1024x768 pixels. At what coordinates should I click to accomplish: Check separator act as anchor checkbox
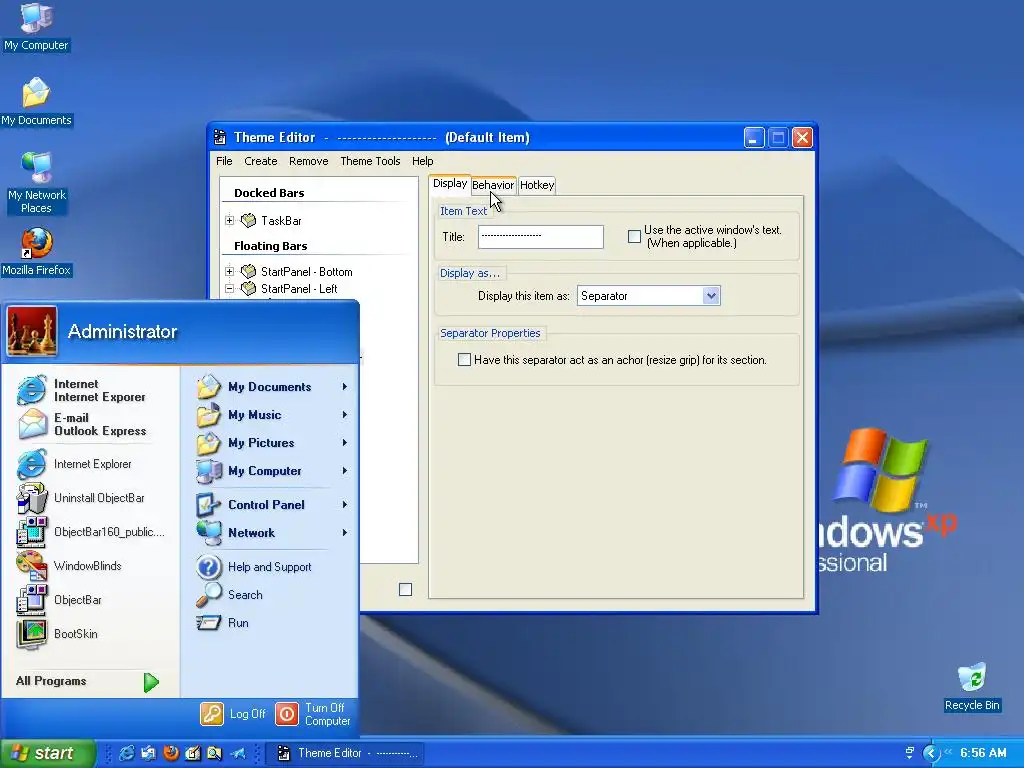tap(464, 360)
